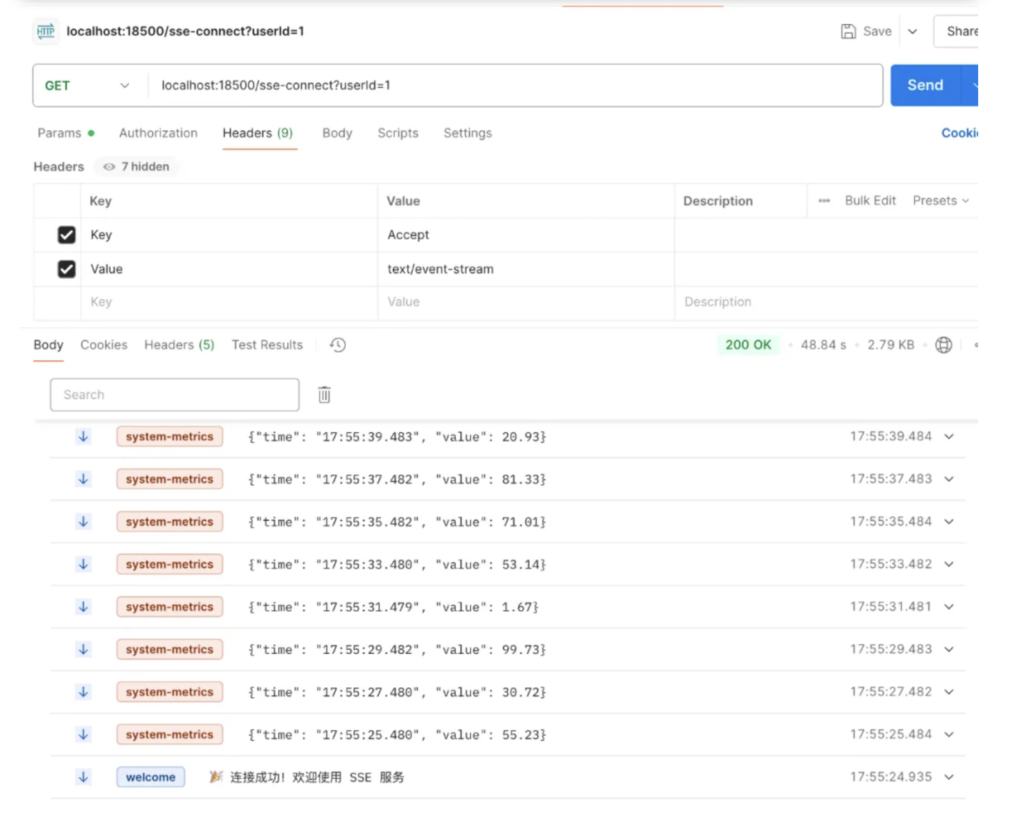Expand the message received at 17:55:33.482
1024x830 pixels.
coord(949,564)
